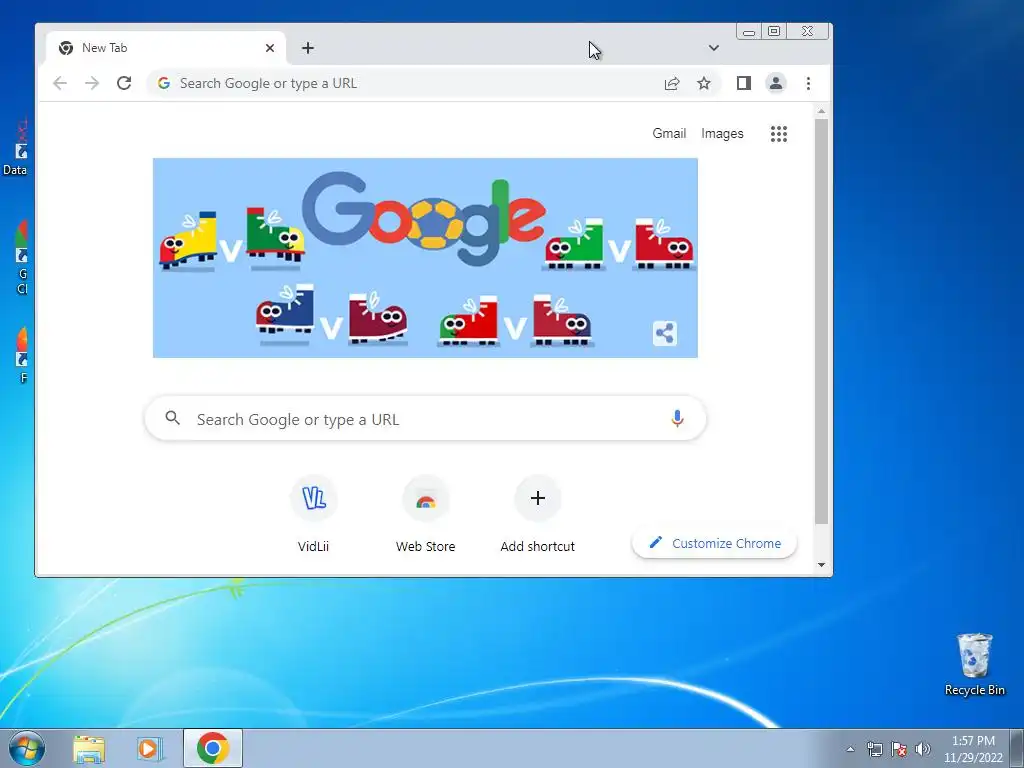Start voice search with microphone
The width and height of the screenshot is (1024, 768).
tap(677, 419)
